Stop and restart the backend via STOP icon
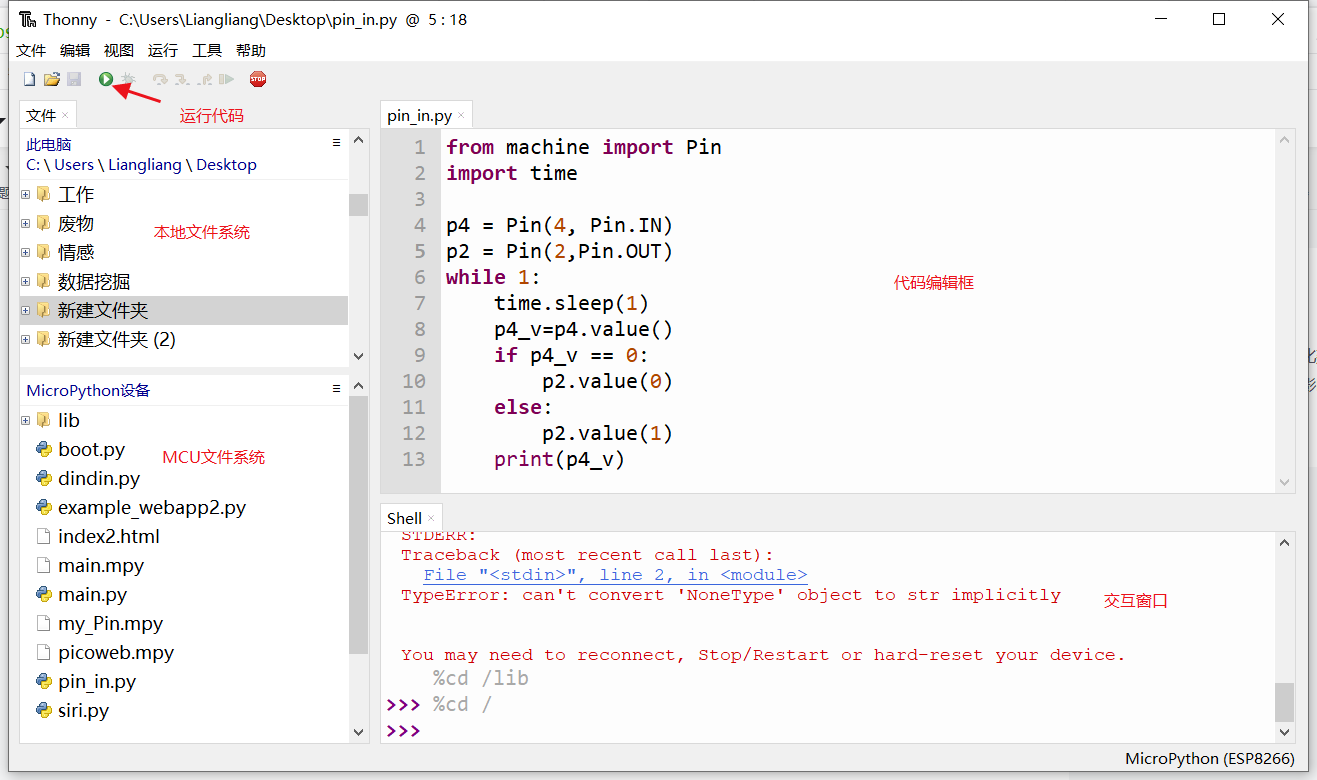Viewport: 1317px width, 780px height. tap(258, 78)
